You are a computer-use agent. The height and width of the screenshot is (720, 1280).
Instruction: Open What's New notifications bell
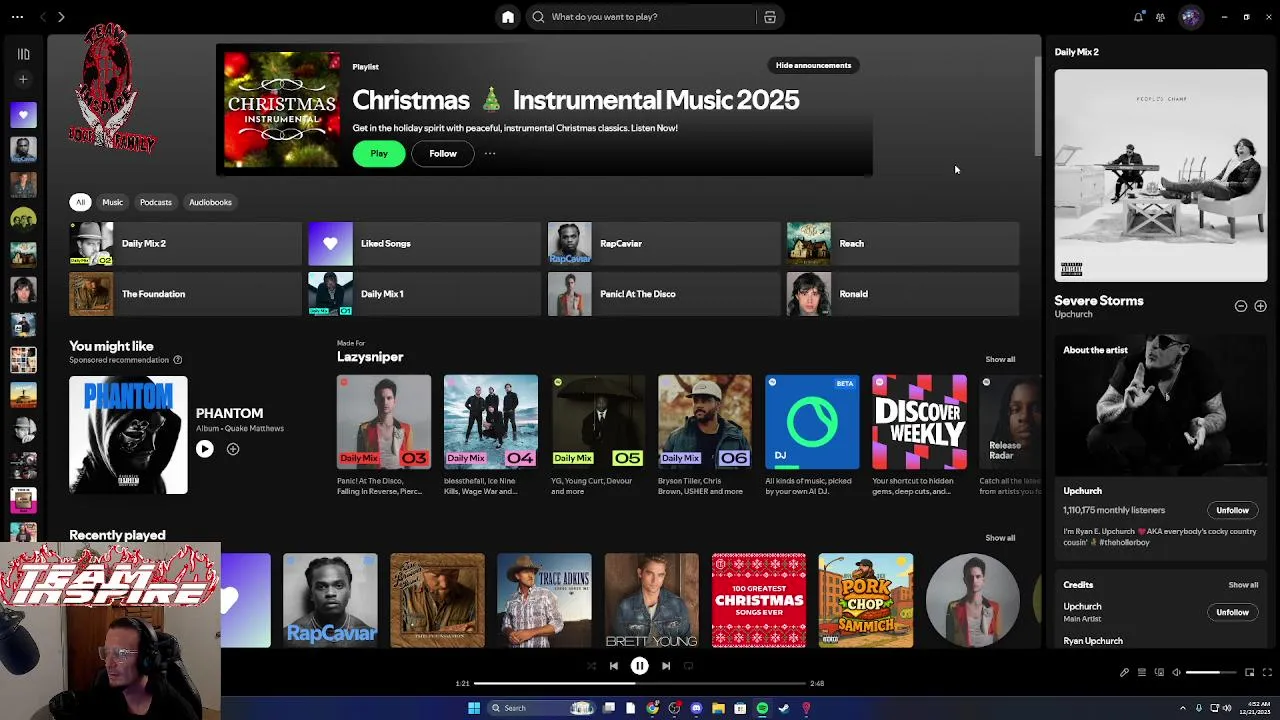[x=1138, y=17]
